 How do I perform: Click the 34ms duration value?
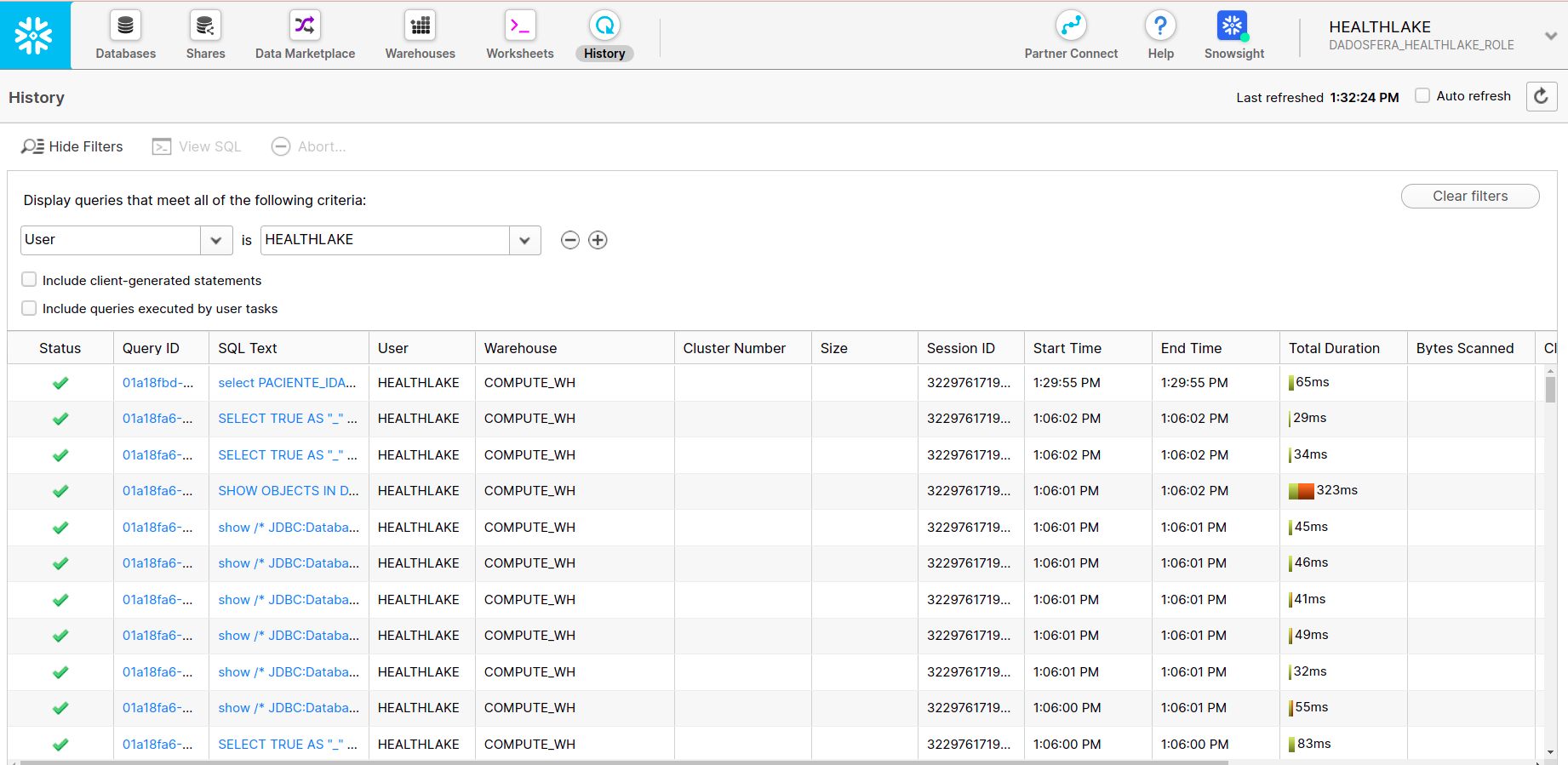(x=1310, y=454)
